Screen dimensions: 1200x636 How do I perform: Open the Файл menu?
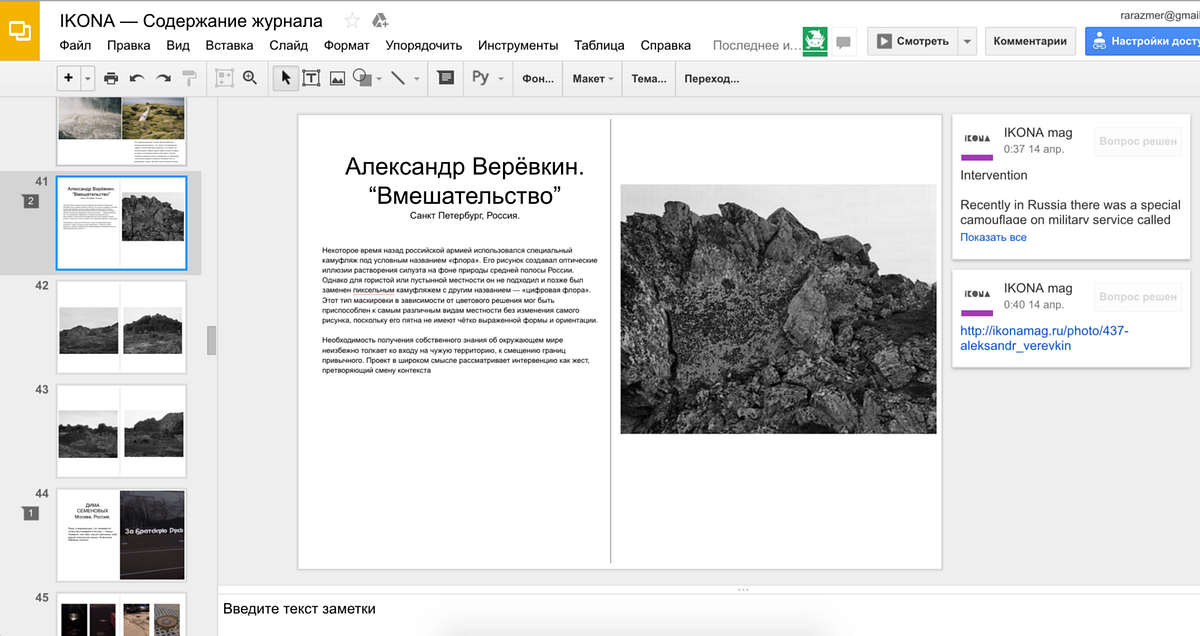pos(75,45)
